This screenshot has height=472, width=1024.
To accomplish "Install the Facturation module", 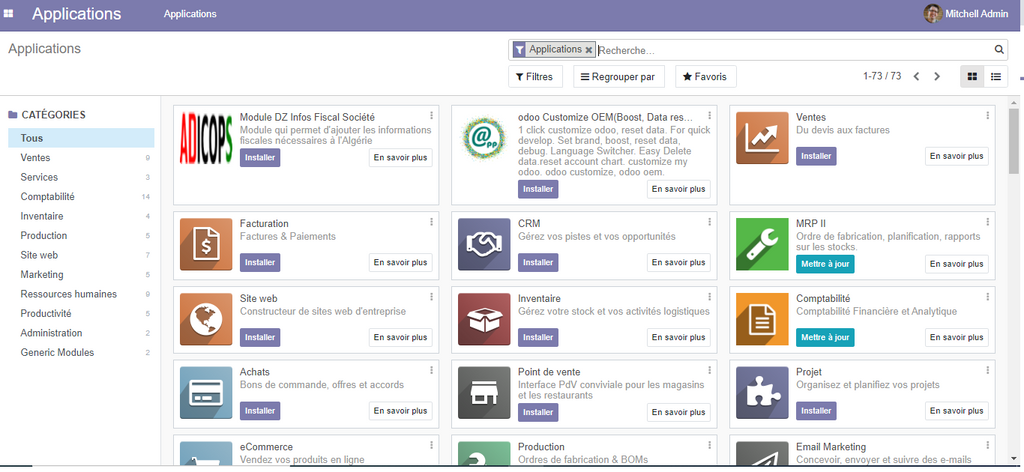I will (x=260, y=263).
